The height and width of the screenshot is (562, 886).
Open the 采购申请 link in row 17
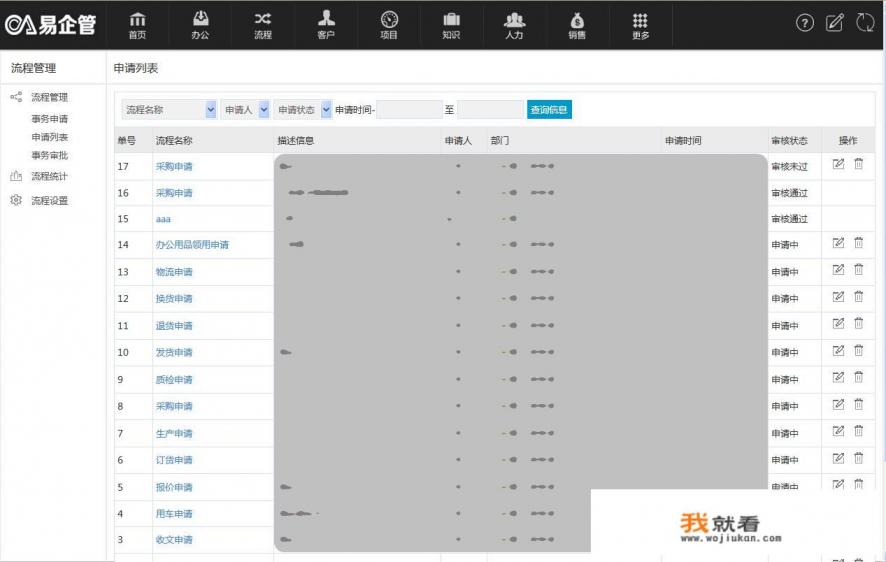coord(174,166)
